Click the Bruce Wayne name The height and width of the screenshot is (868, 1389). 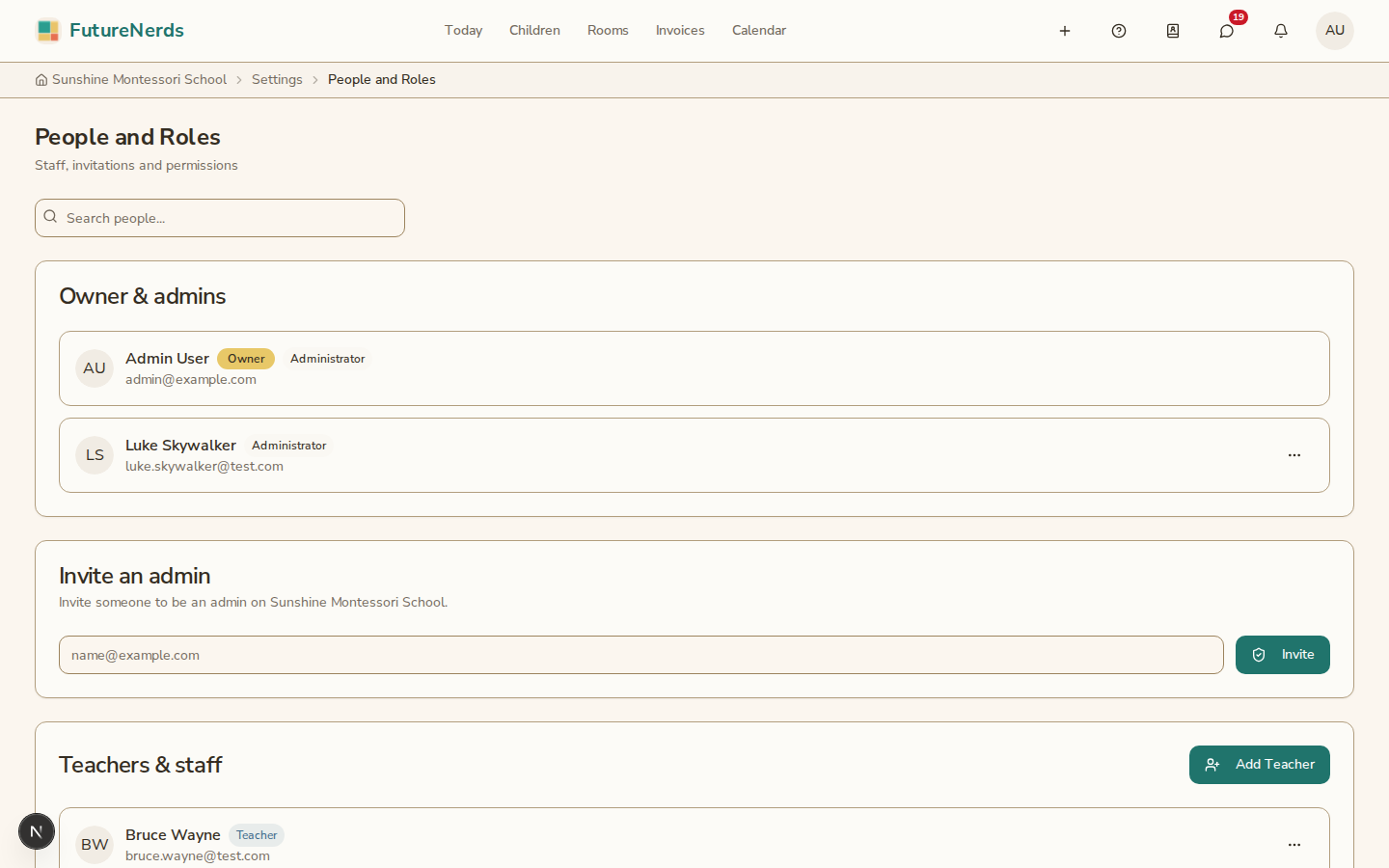click(173, 835)
